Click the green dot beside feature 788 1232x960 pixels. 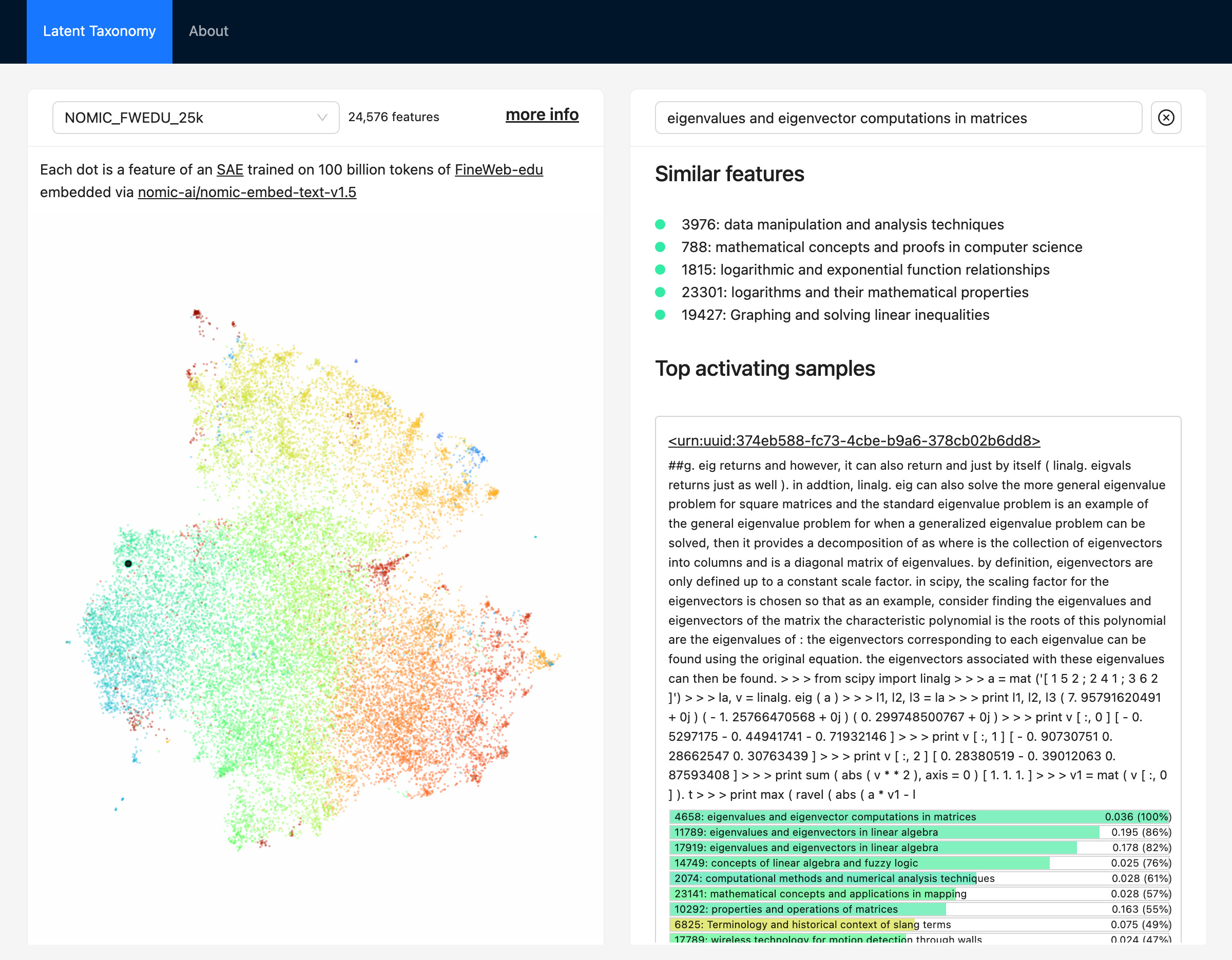660,247
